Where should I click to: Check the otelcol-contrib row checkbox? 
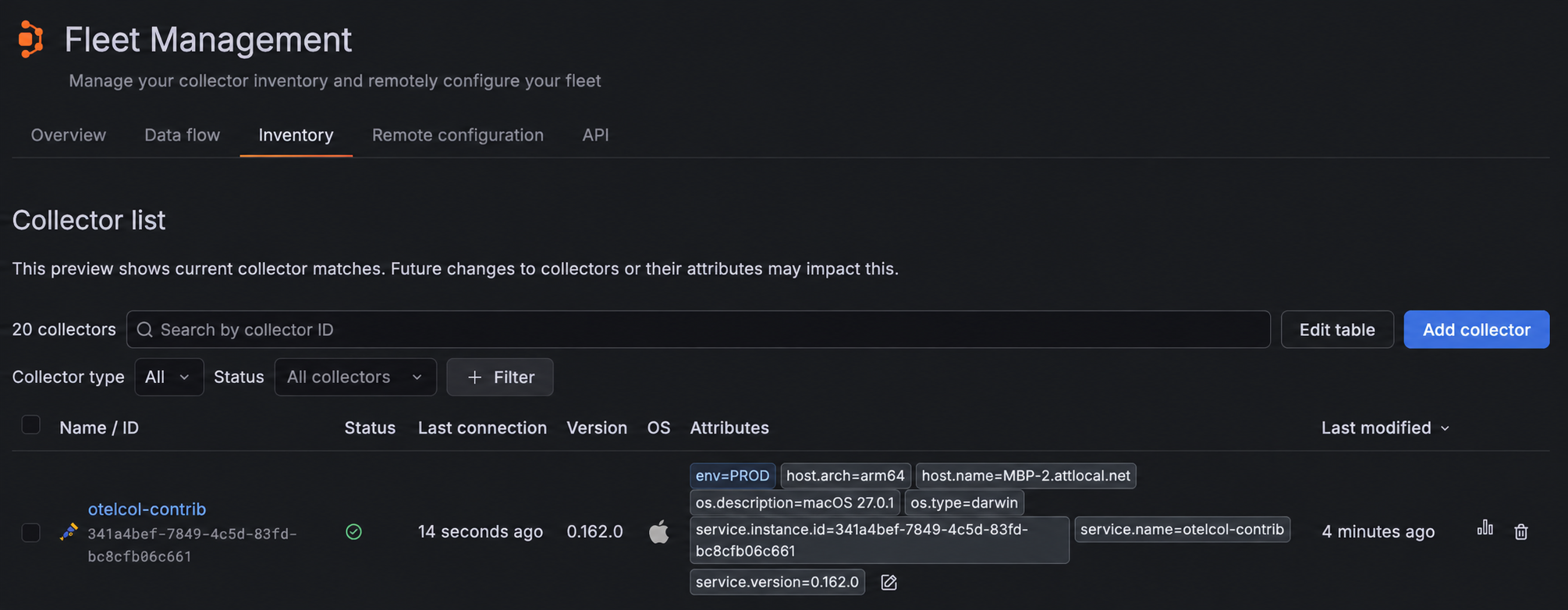(31, 533)
